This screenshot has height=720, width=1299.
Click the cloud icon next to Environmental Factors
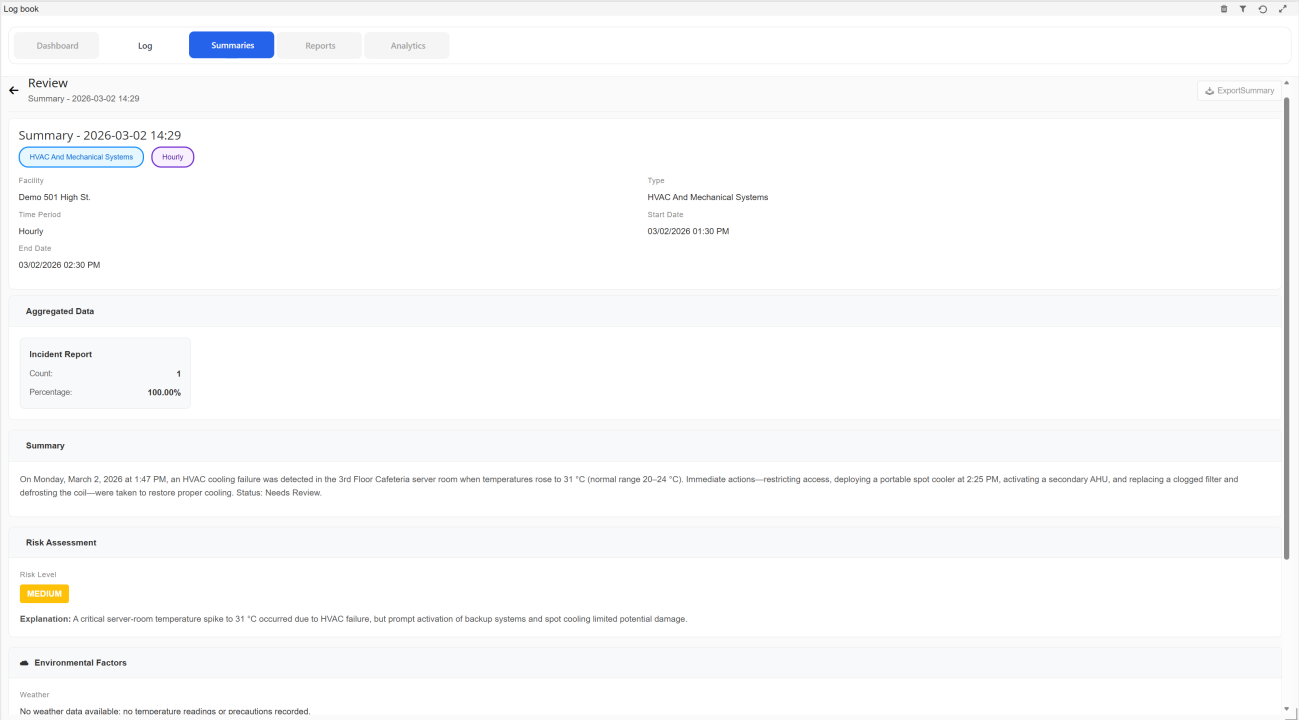tap(24, 662)
